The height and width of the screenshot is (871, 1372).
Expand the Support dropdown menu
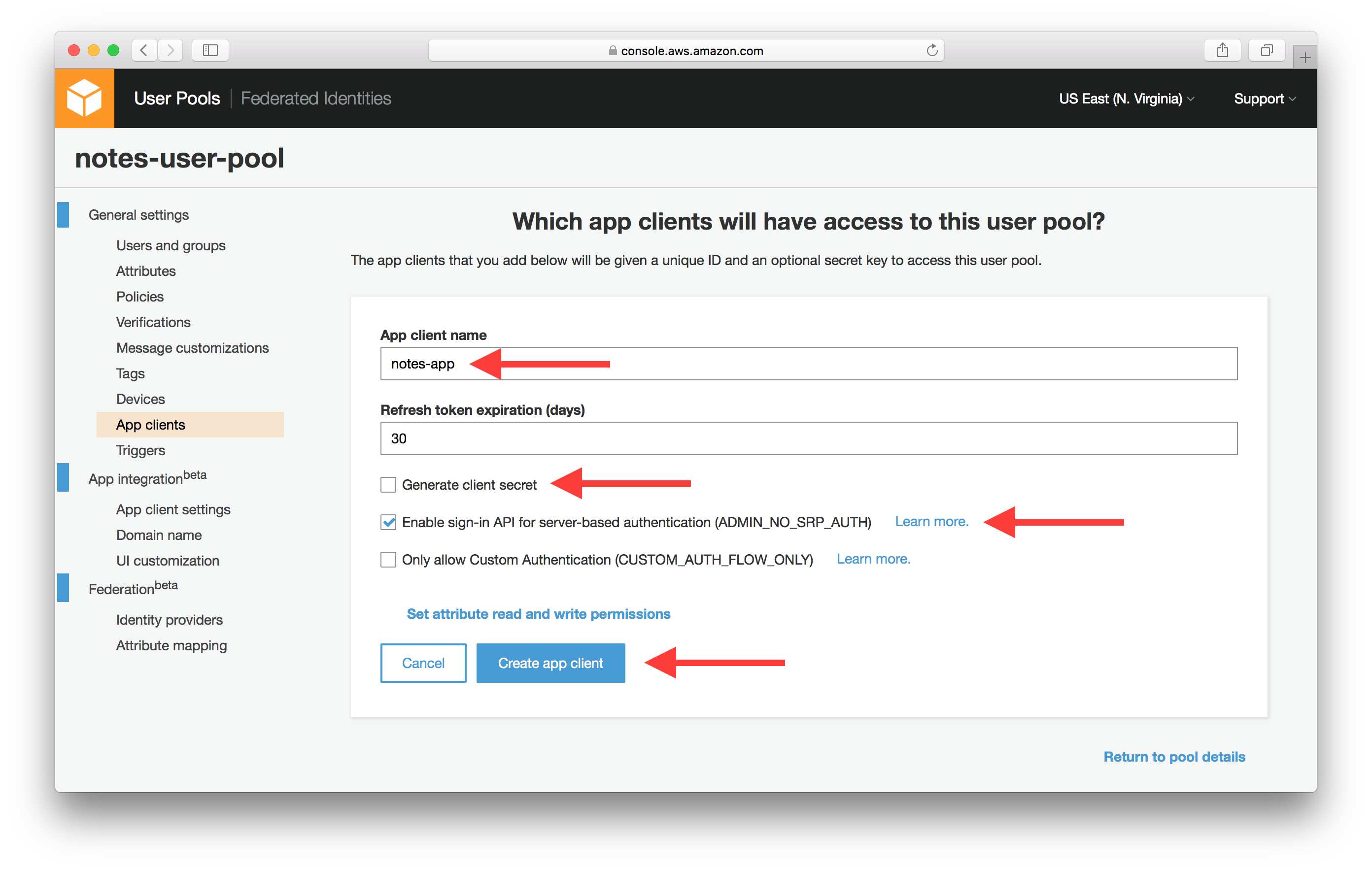pos(1264,99)
